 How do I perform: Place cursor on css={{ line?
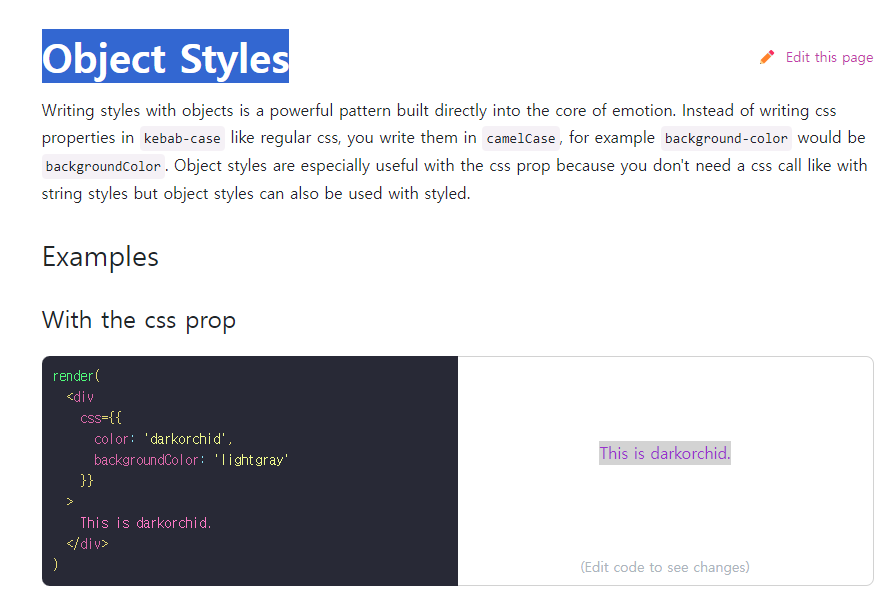pyautogui.click(x=101, y=418)
